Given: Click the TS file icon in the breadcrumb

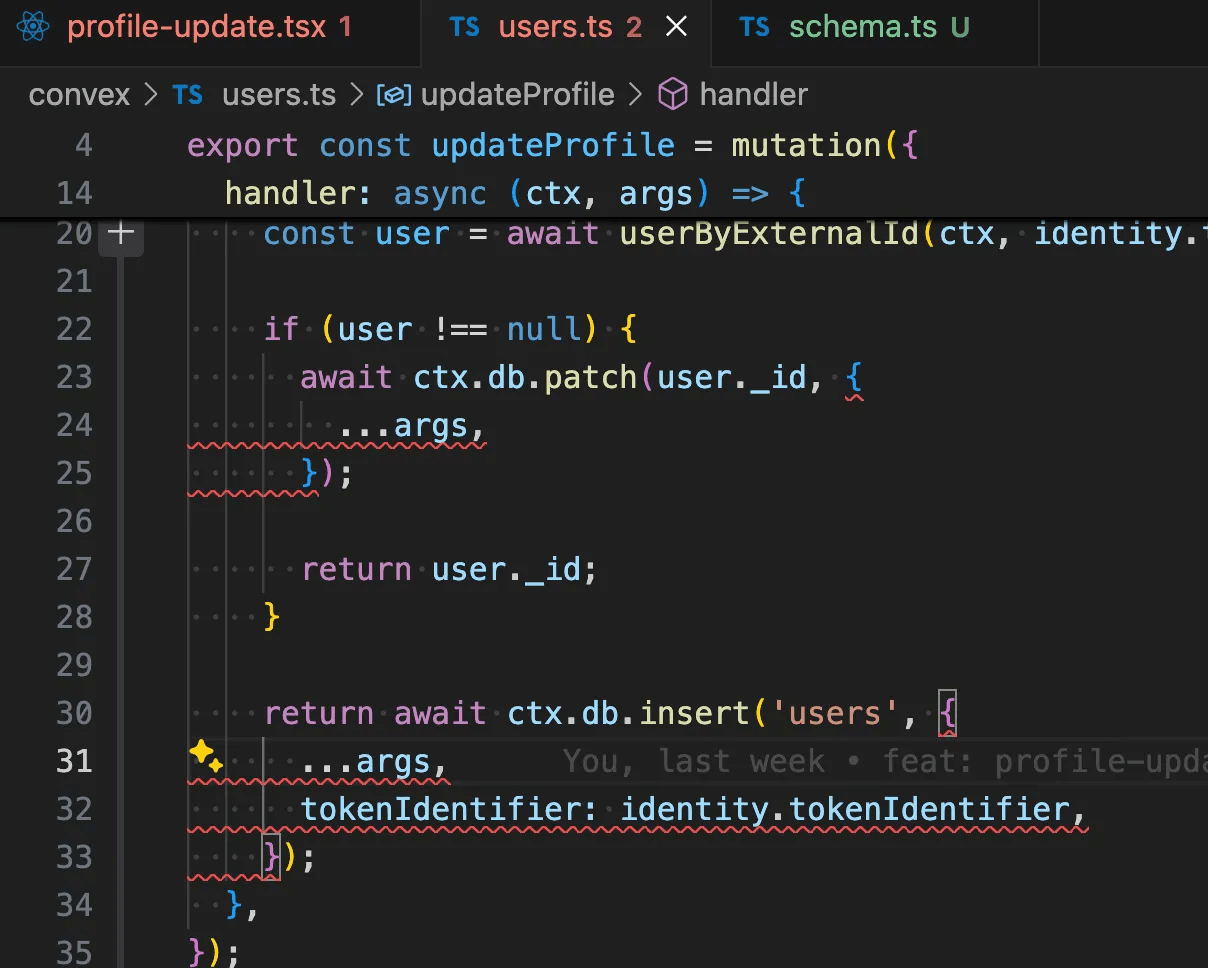Looking at the screenshot, I should coord(187,95).
